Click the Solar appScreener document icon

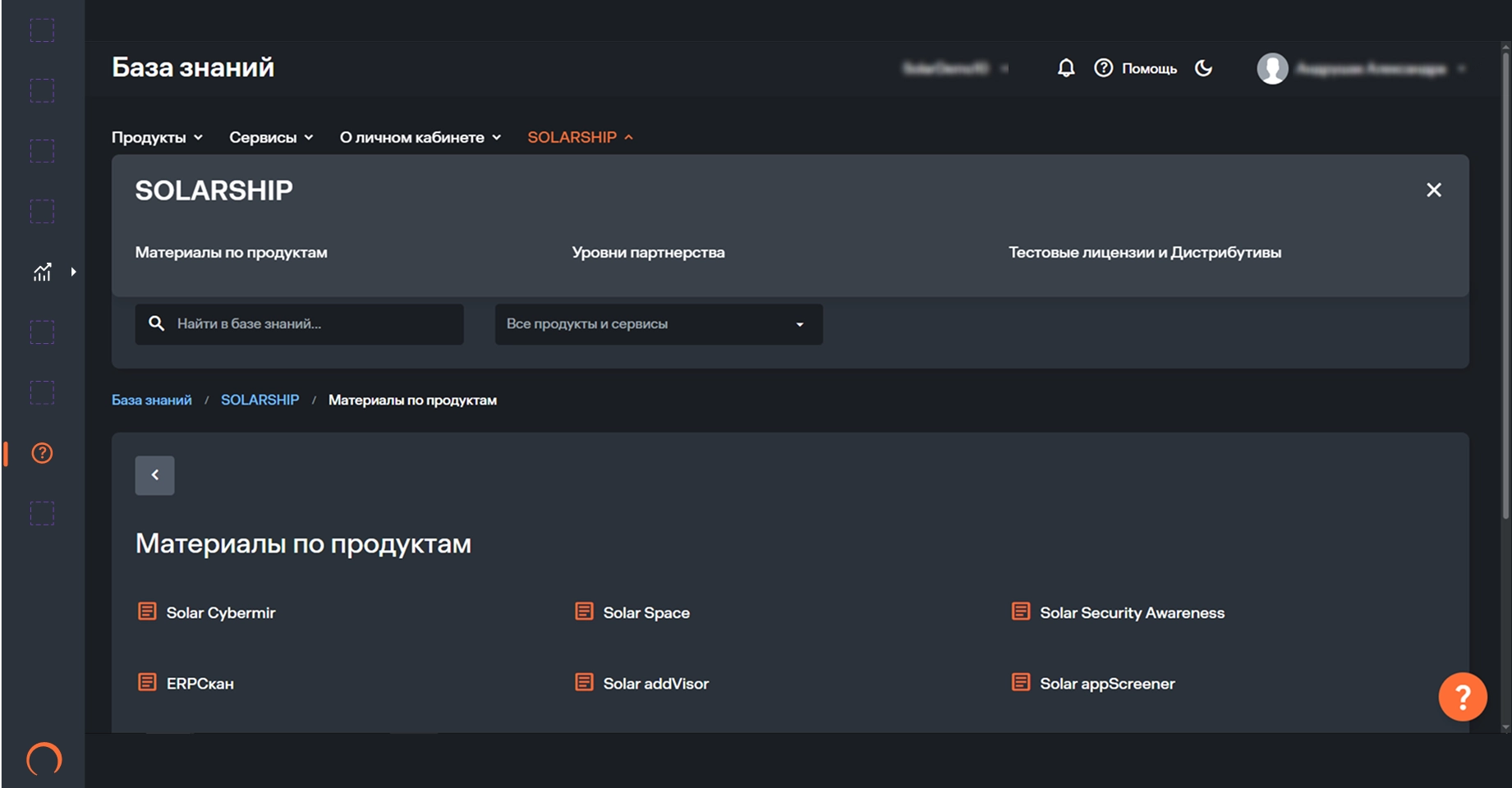(x=1021, y=682)
